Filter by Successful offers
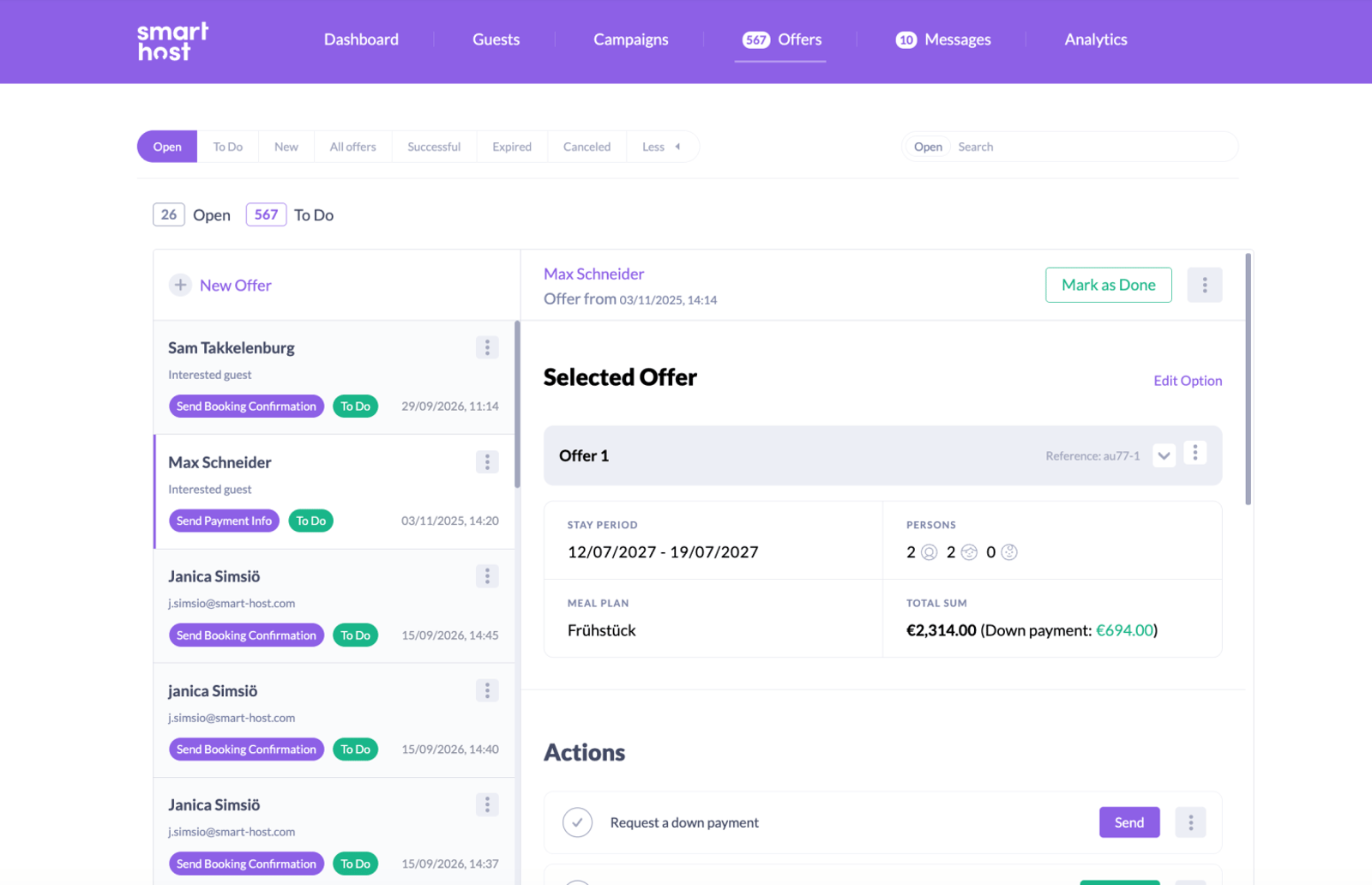This screenshot has height=885, width=1372. tap(434, 147)
